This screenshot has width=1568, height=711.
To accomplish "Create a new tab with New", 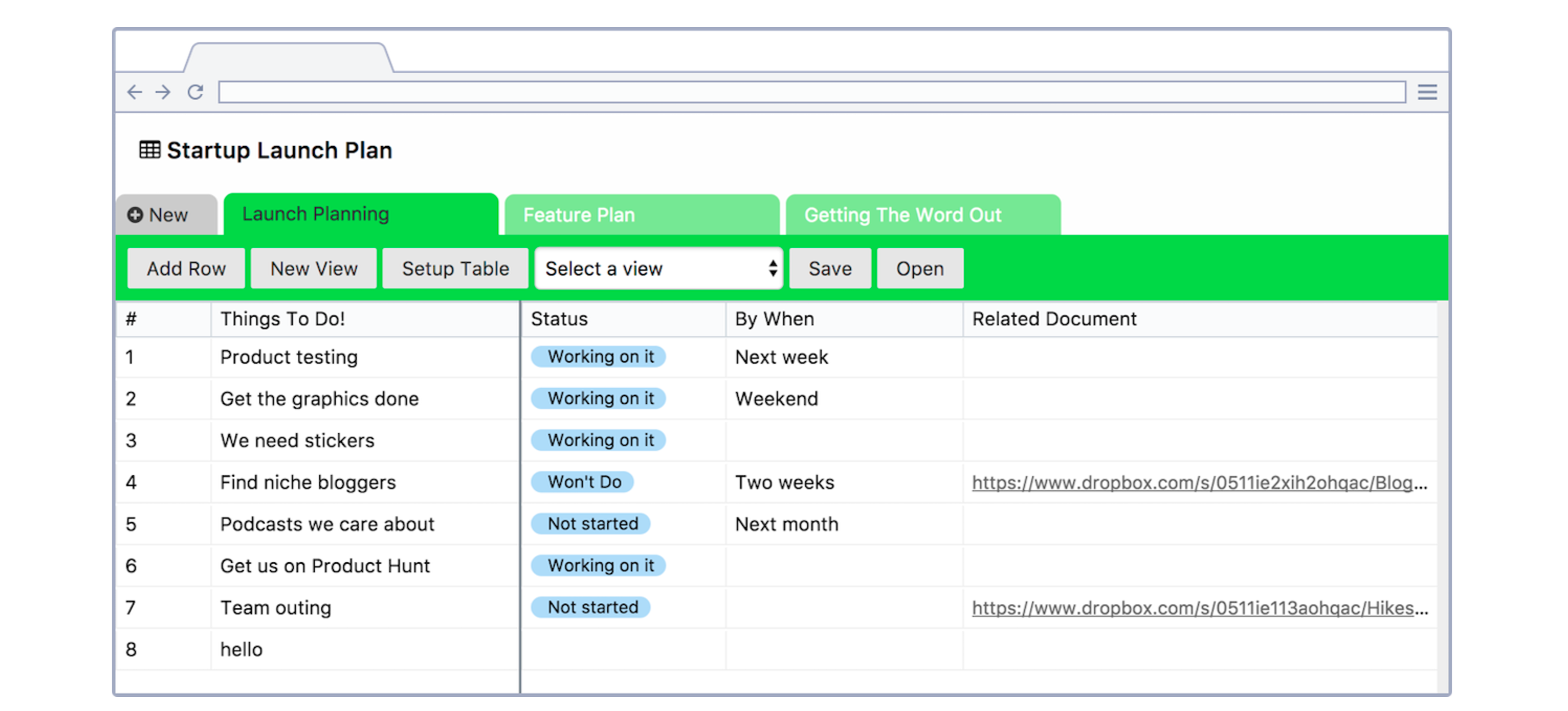I will coord(166,215).
